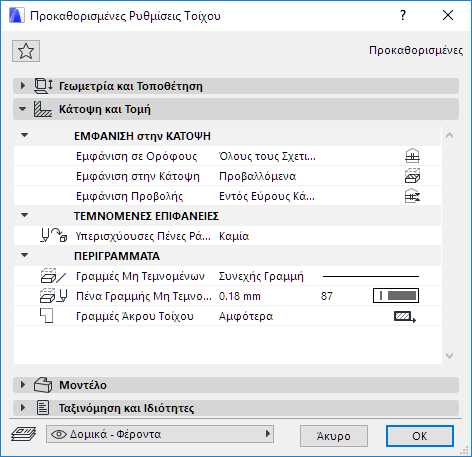Click the Προκαθορισμένες label at top right
472x457 pixels.
[416, 50]
